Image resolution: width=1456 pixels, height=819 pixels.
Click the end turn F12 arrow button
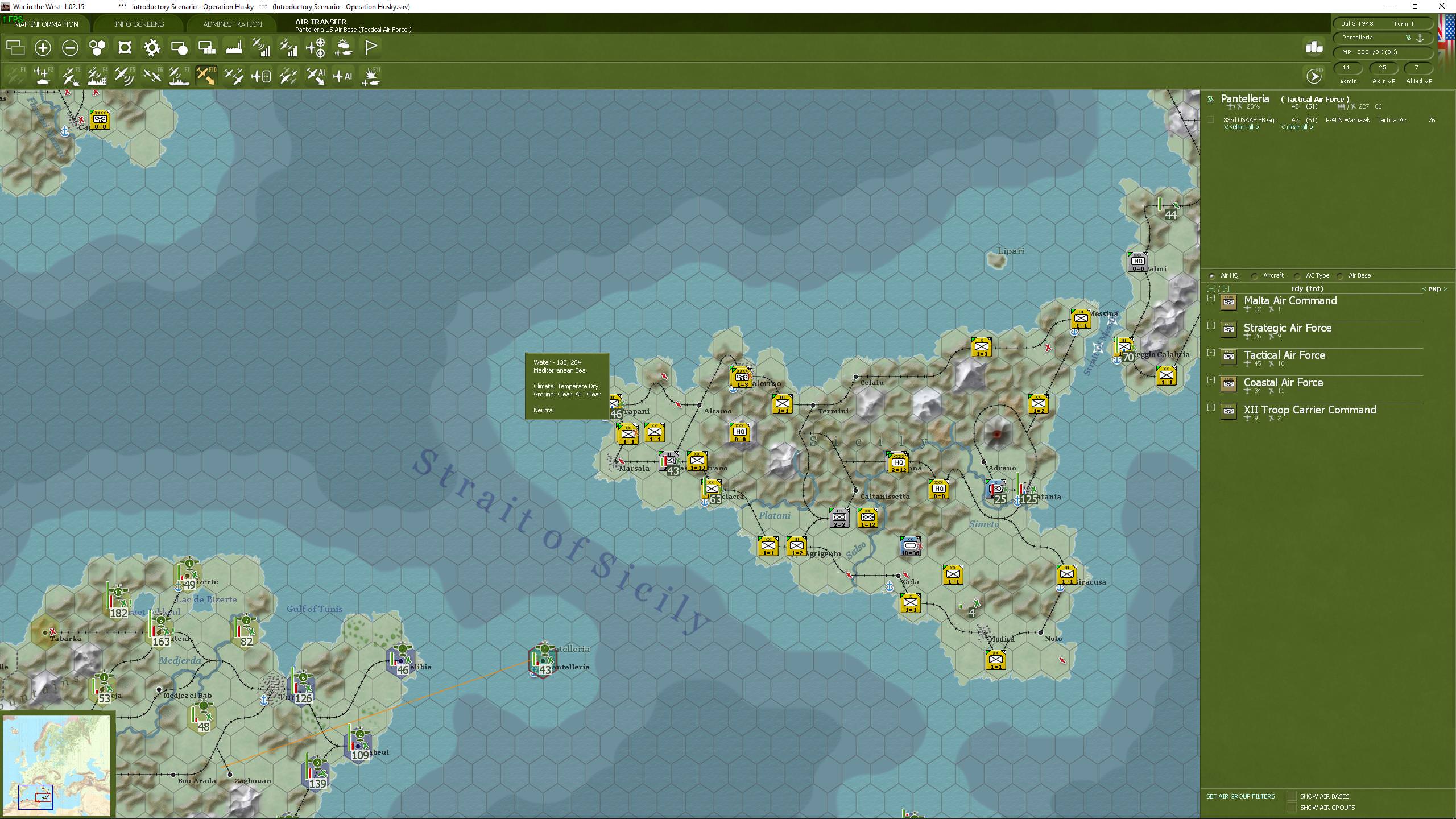click(x=1314, y=76)
